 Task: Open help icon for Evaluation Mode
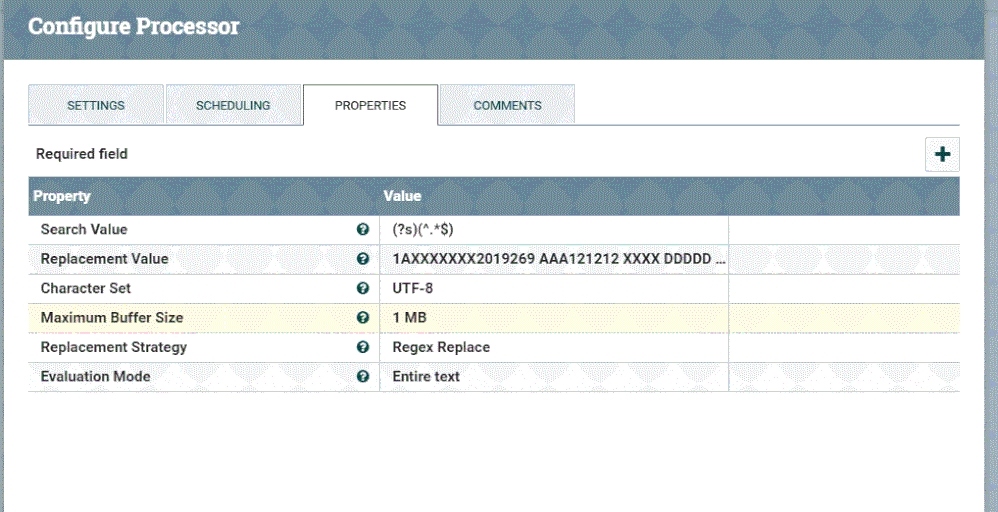(363, 376)
